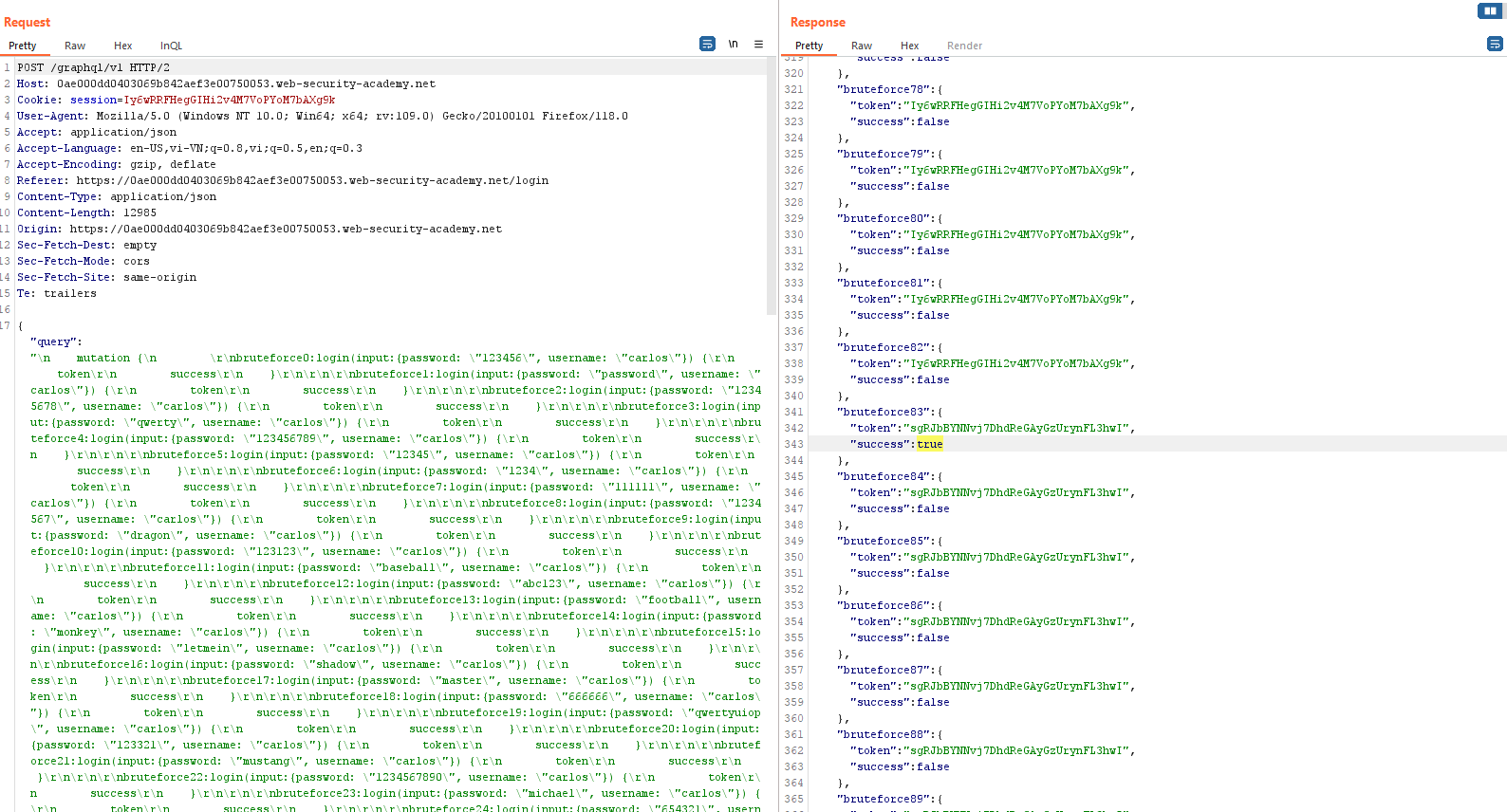The height and width of the screenshot is (812, 1507).
Task: Open the Request hamburger options menu
Action: (758, 44)
